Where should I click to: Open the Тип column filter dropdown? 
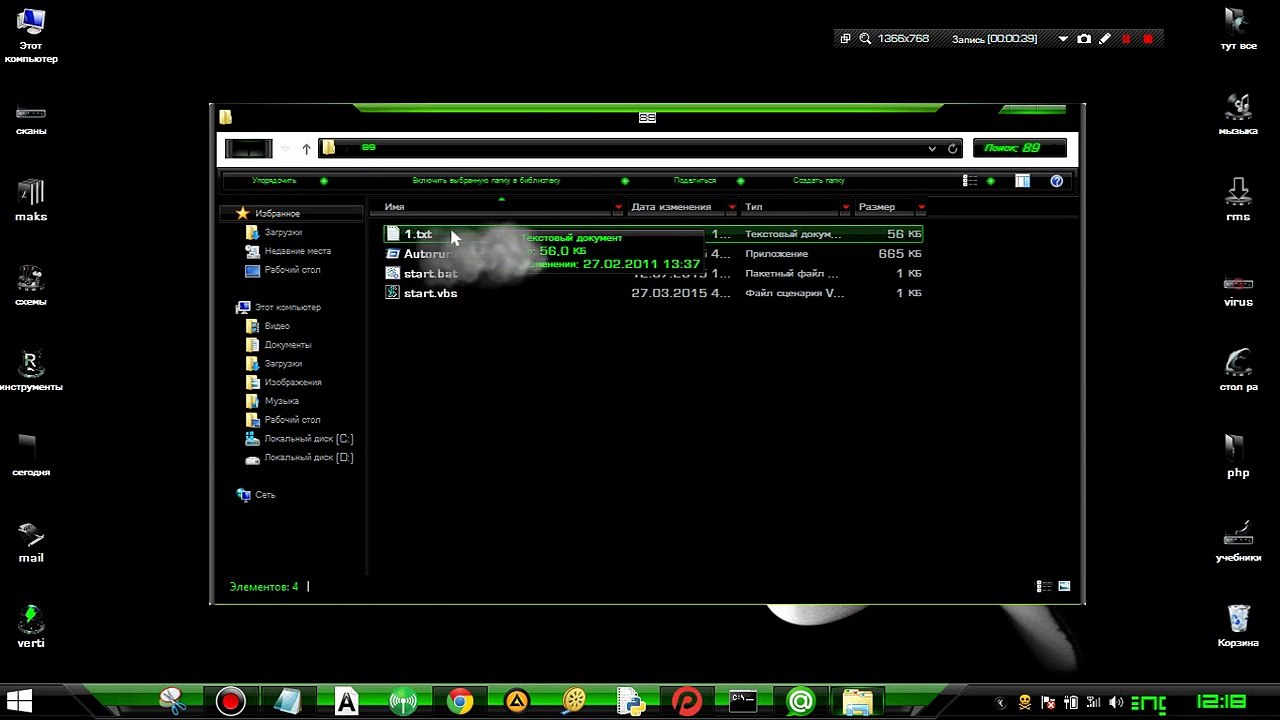(846, 207)
